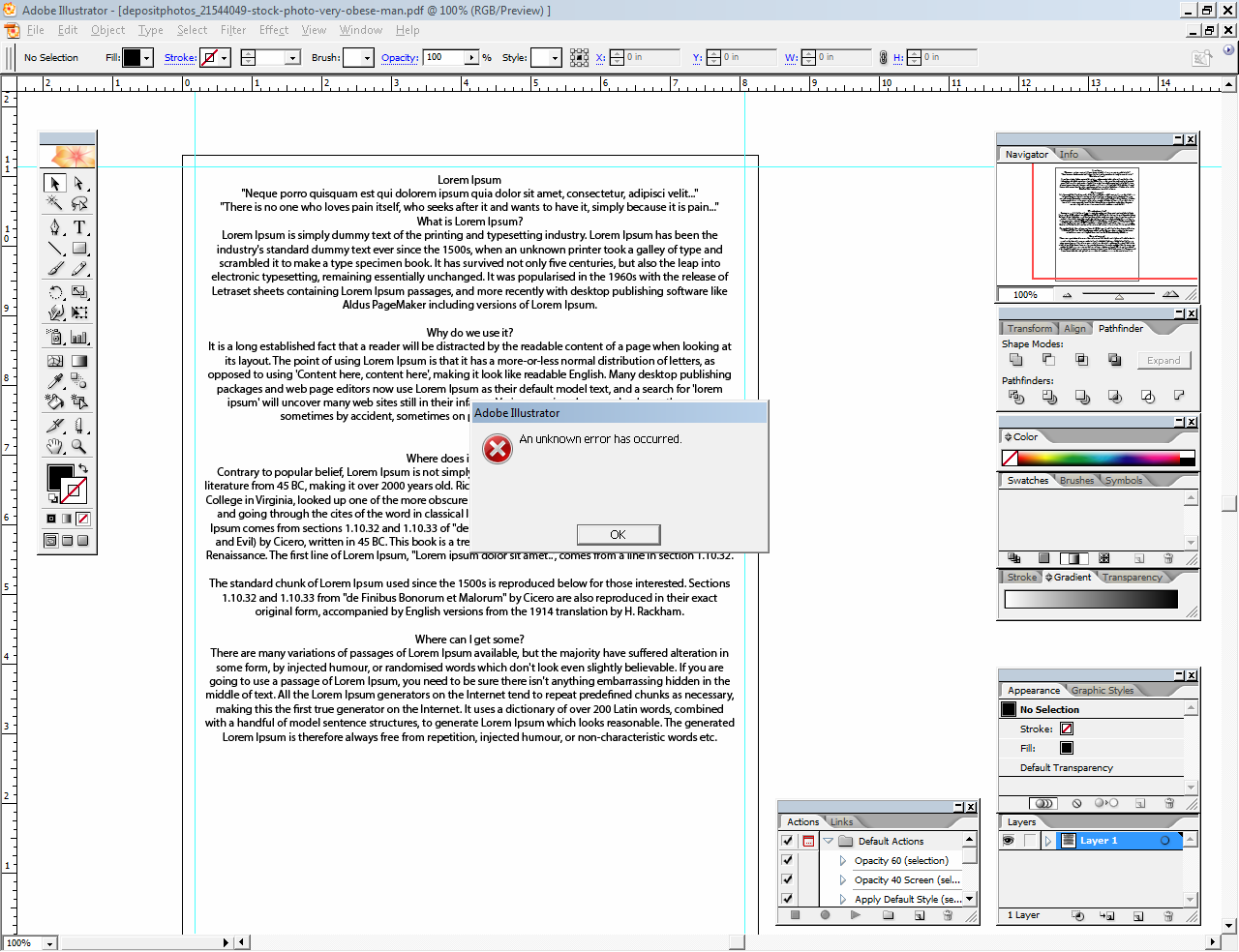Screen dimensions: 1239x952
Task: Delete selected layer with trash icon
Action: (1168, 915)
